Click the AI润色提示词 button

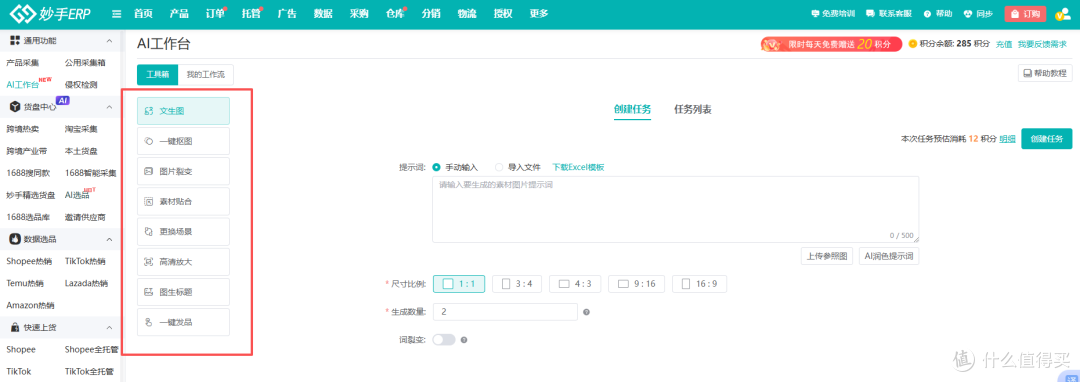889,256
